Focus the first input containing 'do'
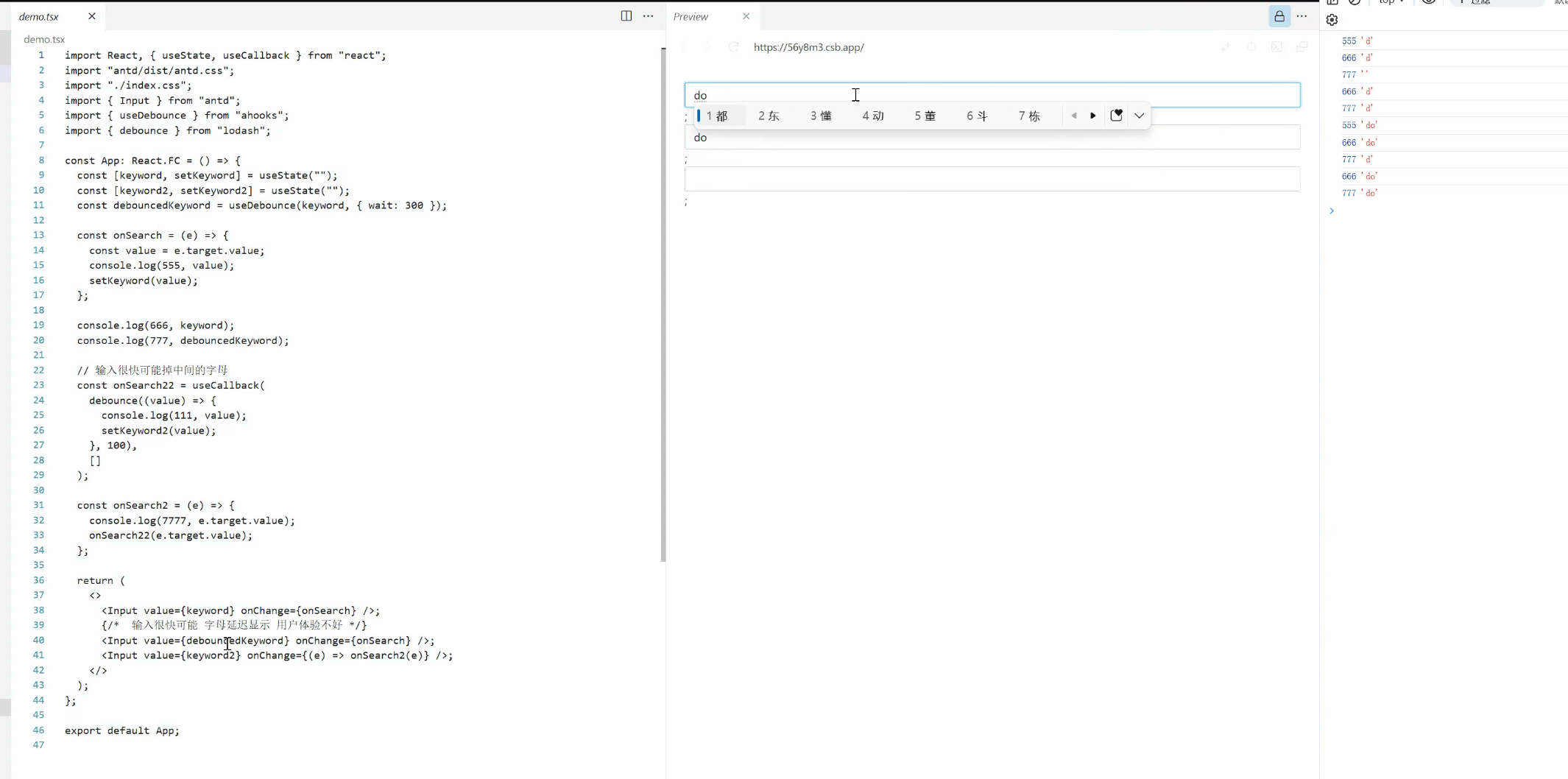 (992, 95)
